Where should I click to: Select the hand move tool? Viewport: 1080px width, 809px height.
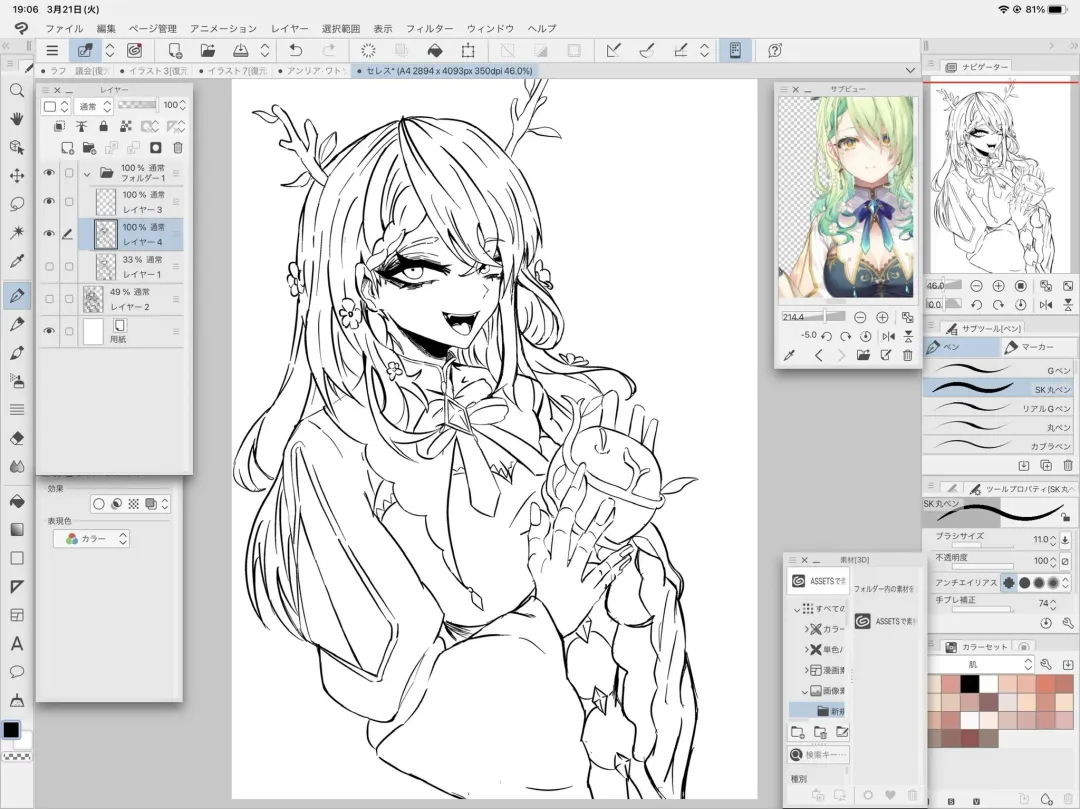pos(17,118)
